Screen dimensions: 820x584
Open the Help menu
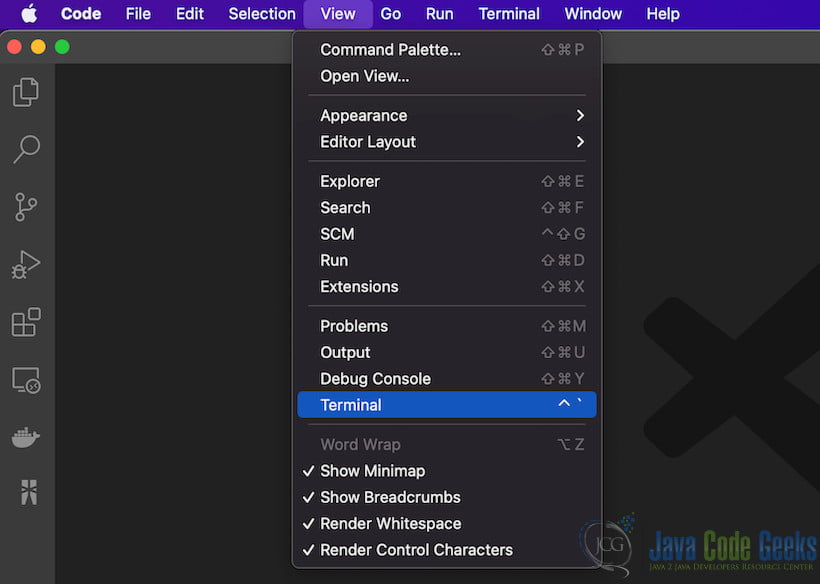663,14
